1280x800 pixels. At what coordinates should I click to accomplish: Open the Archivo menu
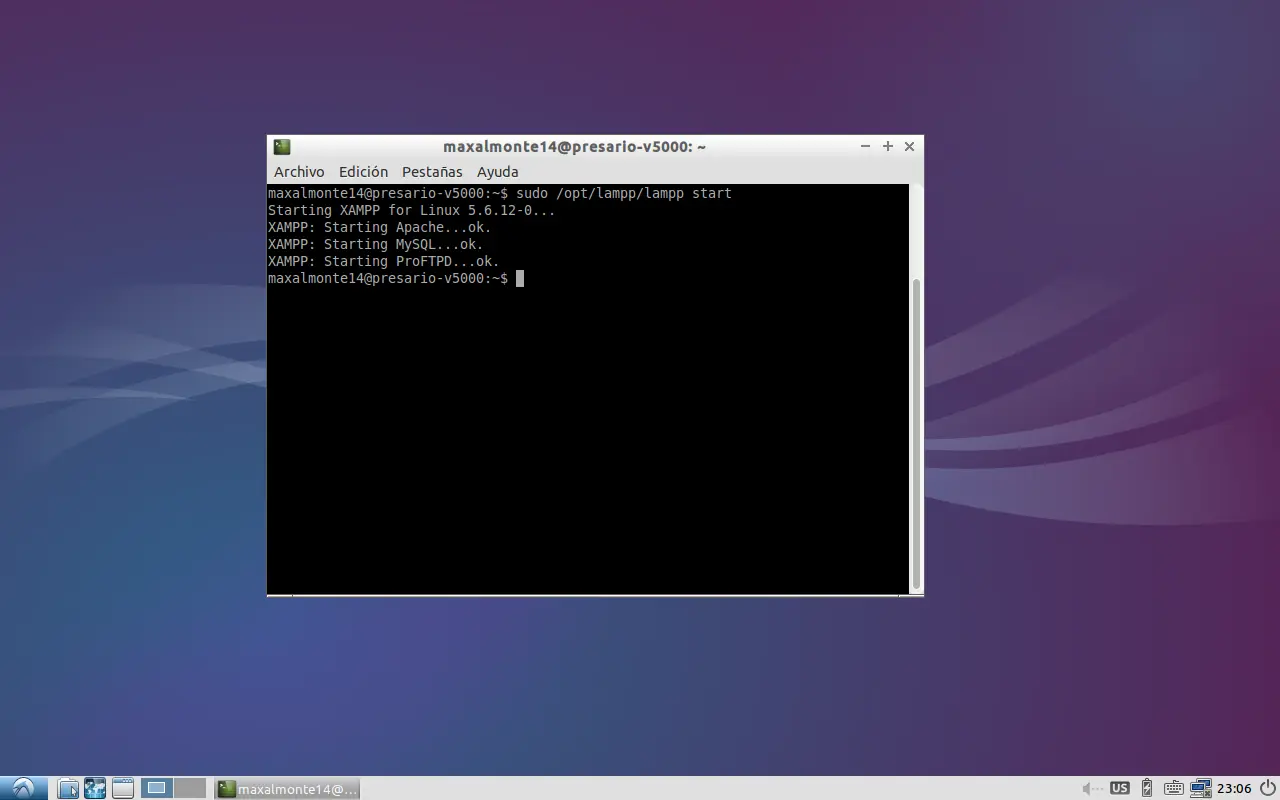tap(299, 172)
